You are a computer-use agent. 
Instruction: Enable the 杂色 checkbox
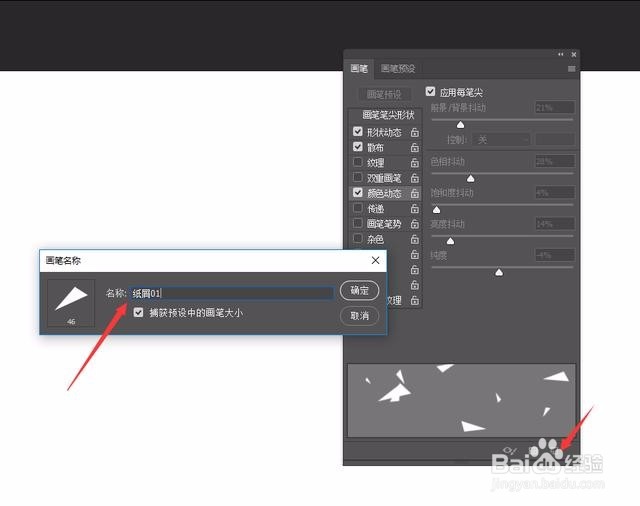point(358,238)
